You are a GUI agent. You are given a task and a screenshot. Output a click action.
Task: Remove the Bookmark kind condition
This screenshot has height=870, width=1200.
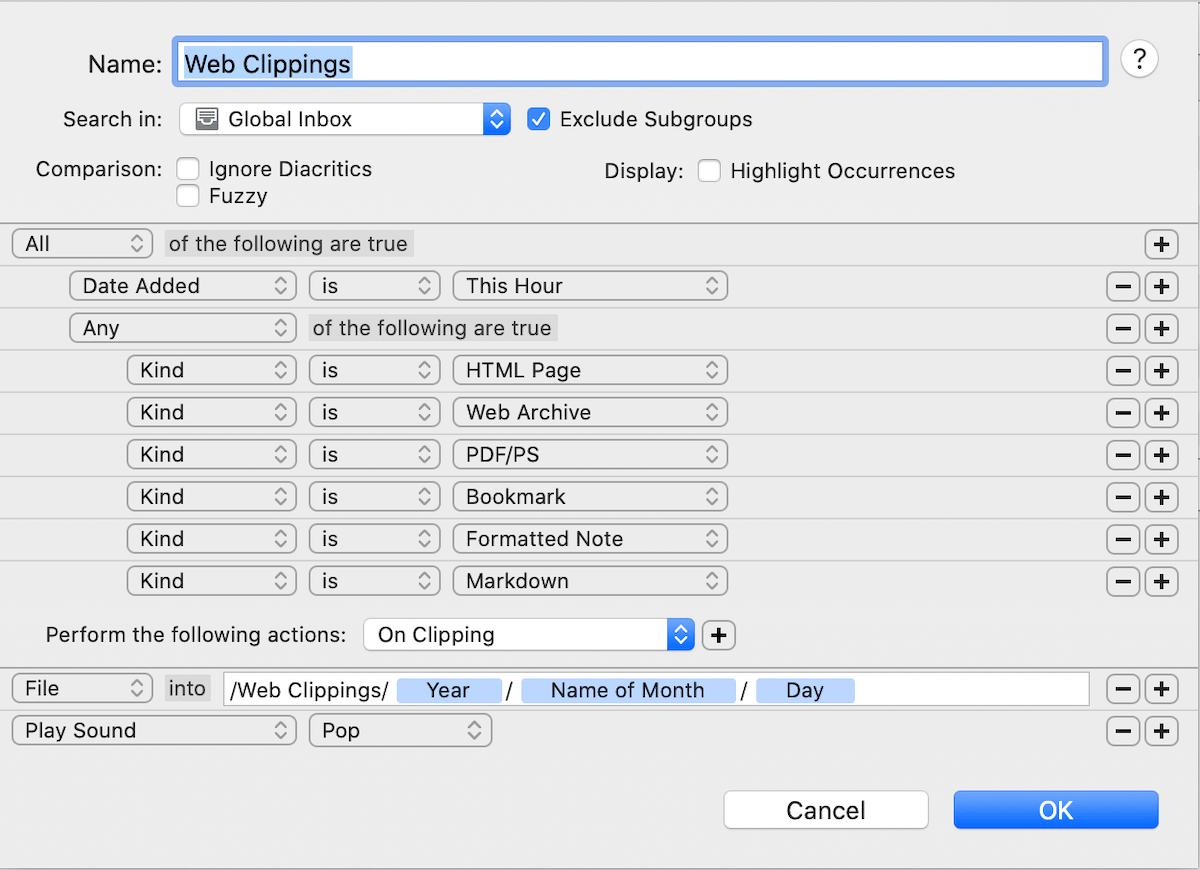pyautogui.click(x=1122, y=496)
